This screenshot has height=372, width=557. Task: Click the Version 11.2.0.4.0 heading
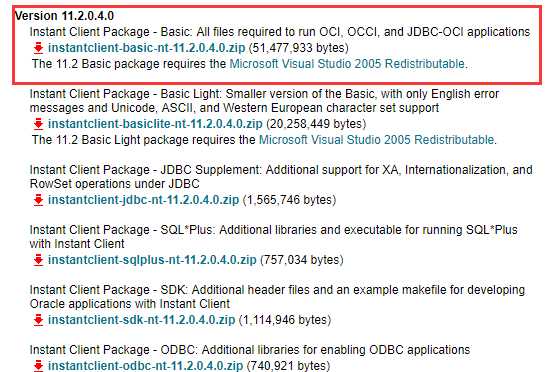tap(64, 16)
